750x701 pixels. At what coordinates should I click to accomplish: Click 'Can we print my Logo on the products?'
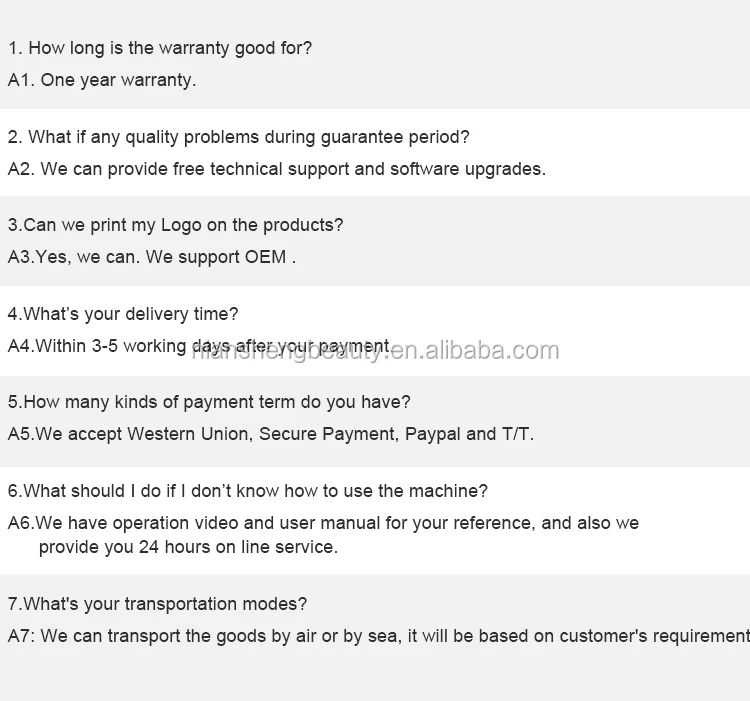(176, 226)
